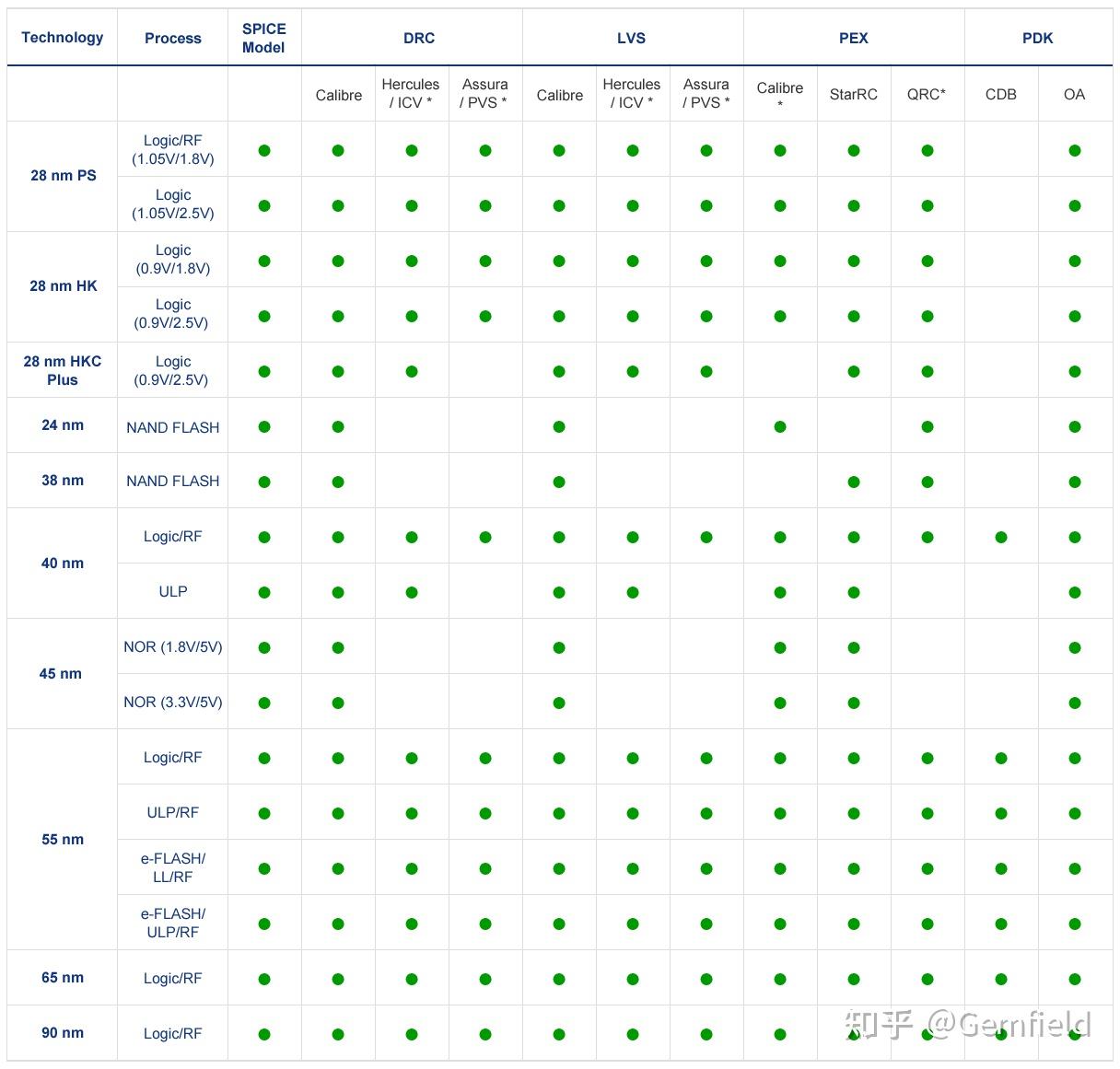Click 40 nm ULP LVS Hercules green dot
This screenshot has width=1120, height=1069.
click(x=633, y=592)
